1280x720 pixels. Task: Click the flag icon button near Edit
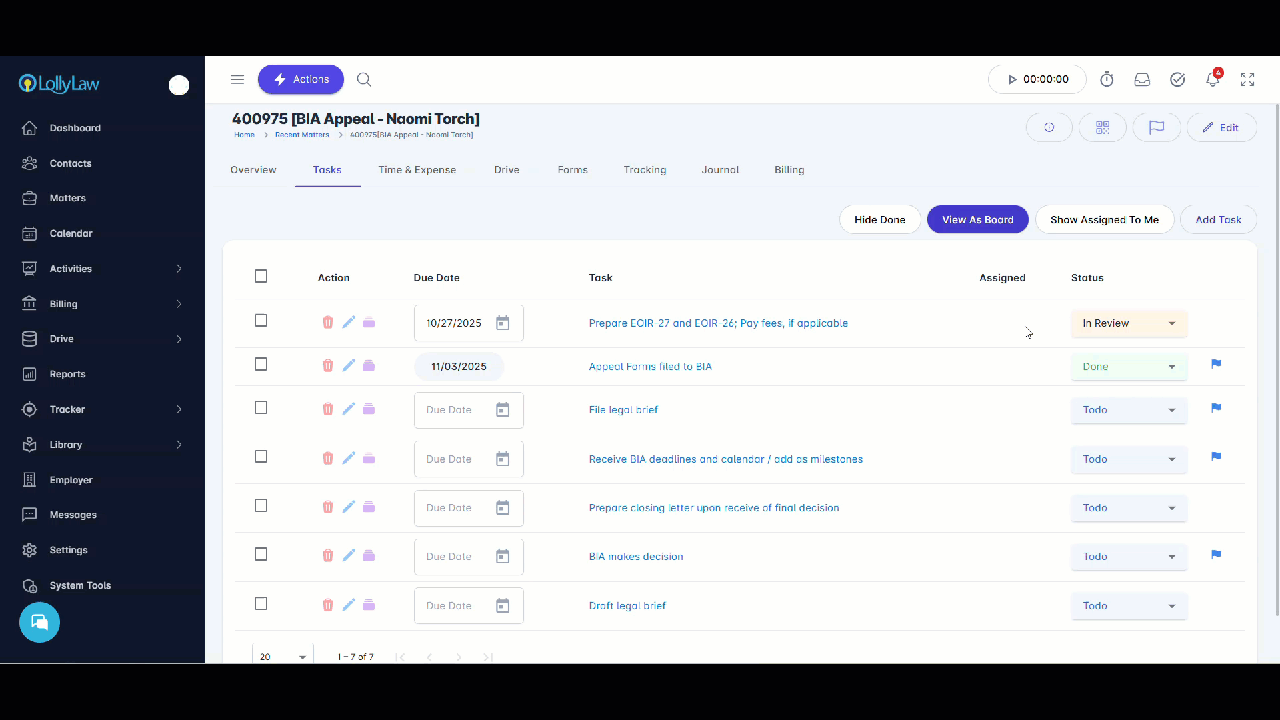coord(1157,128)
